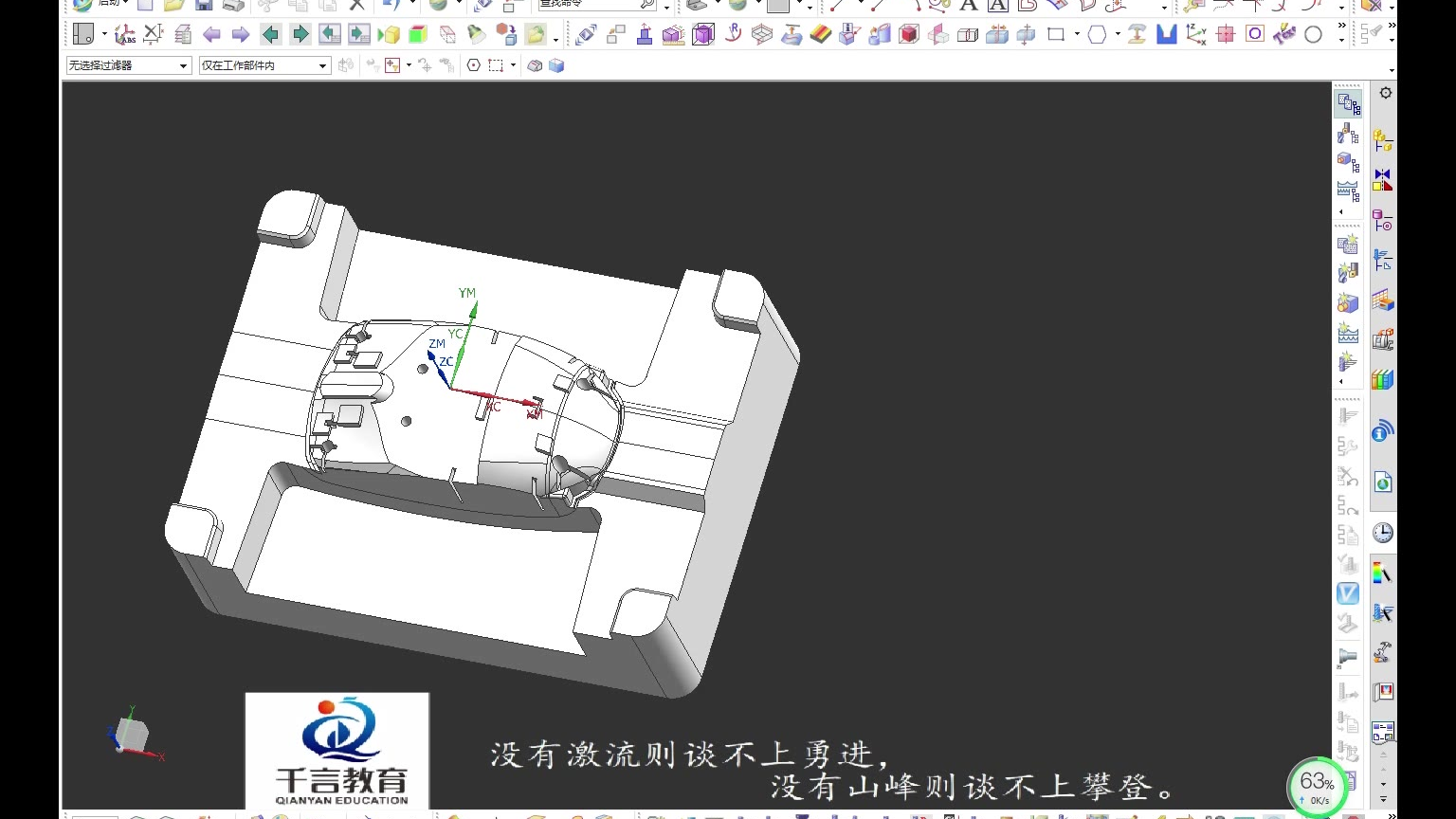This screenshot has width=1456, height=819.
Task: Open the 无选择过滤器 selection filter dropdown
Action: point(128,65)
